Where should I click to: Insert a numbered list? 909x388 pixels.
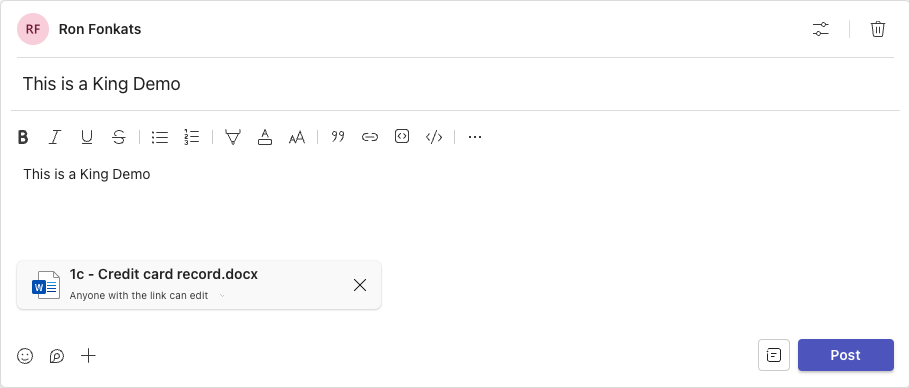pyautogui.click(x=191, y=137)
